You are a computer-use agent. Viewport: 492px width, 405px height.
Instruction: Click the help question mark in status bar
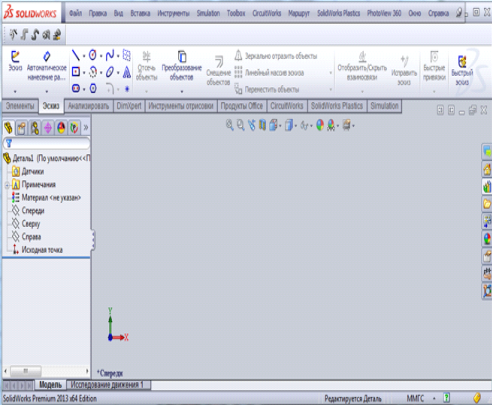click(x=446, y=398)
